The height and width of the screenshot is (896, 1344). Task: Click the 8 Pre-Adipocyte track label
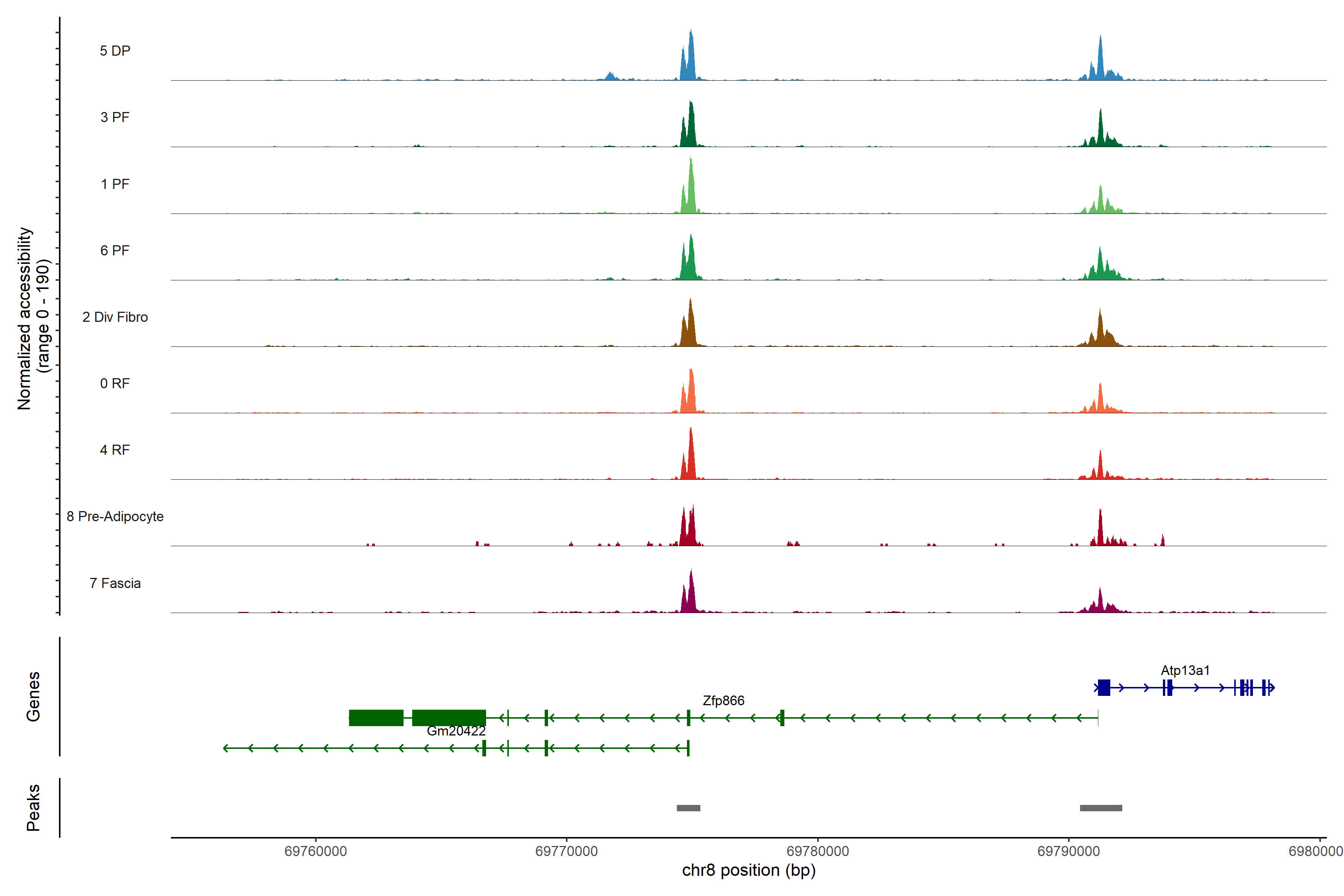click(115, 517)
